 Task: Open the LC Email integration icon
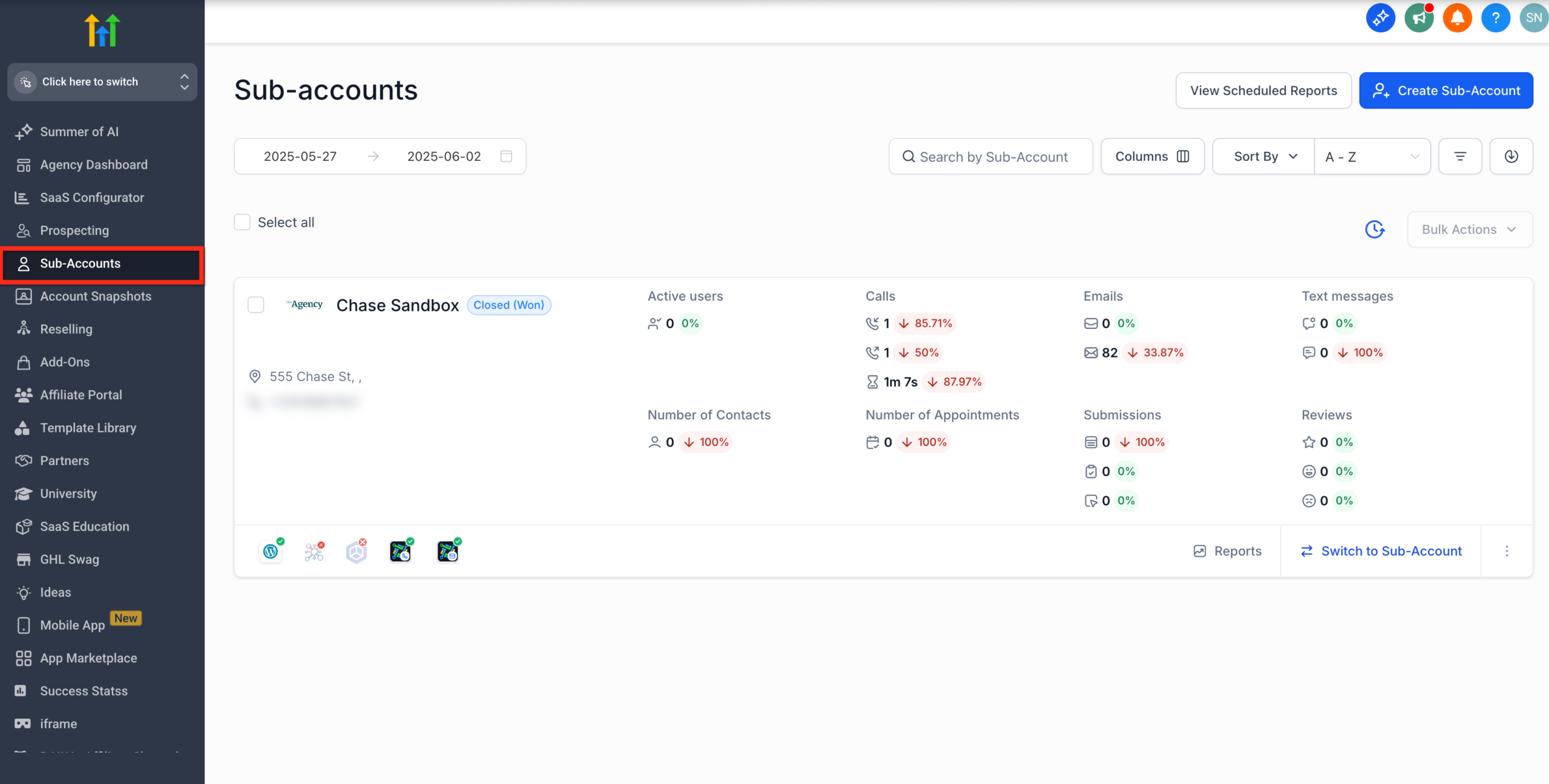pos(447,551)
